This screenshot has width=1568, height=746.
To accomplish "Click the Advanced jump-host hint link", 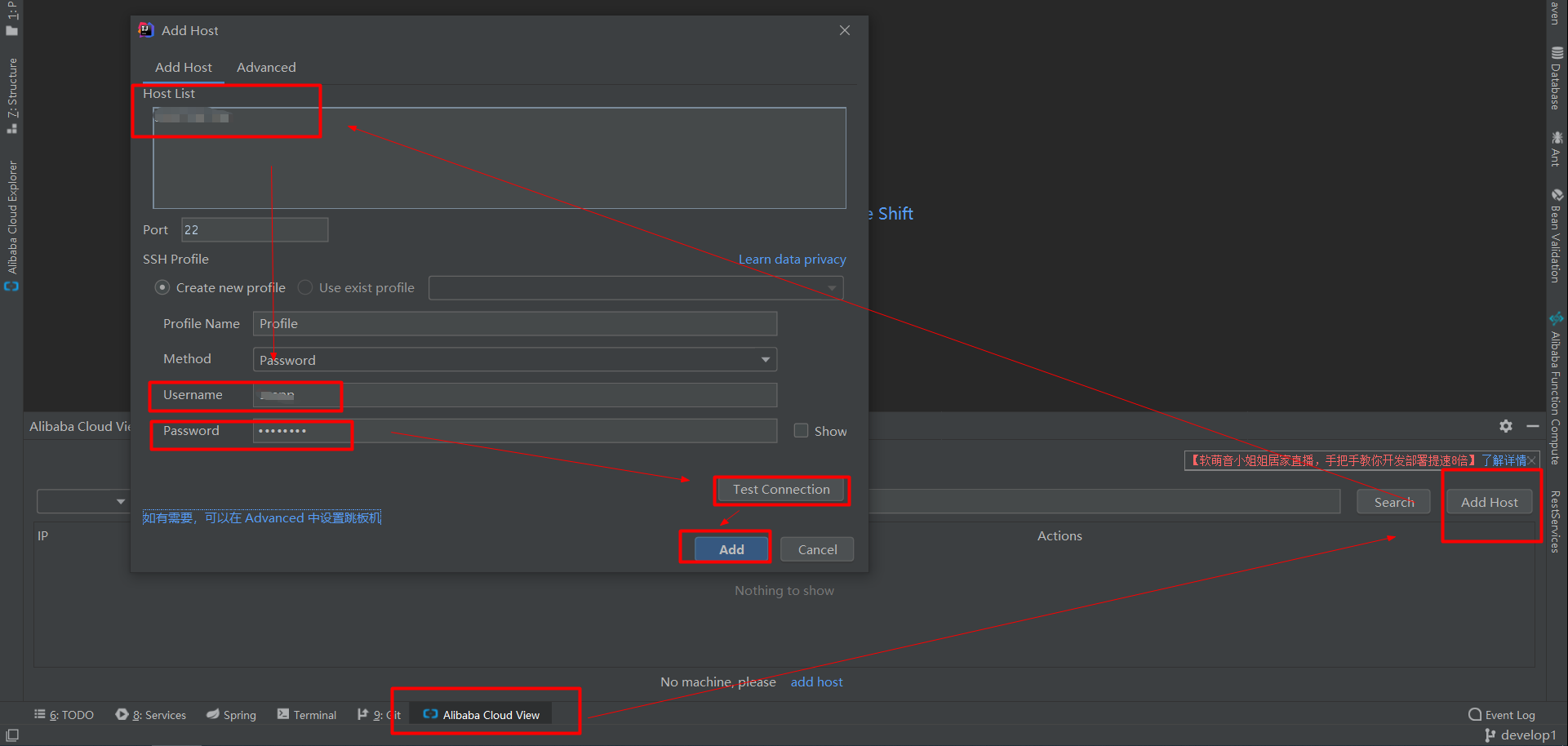I will pyautogui.click(x=262, y=518).
